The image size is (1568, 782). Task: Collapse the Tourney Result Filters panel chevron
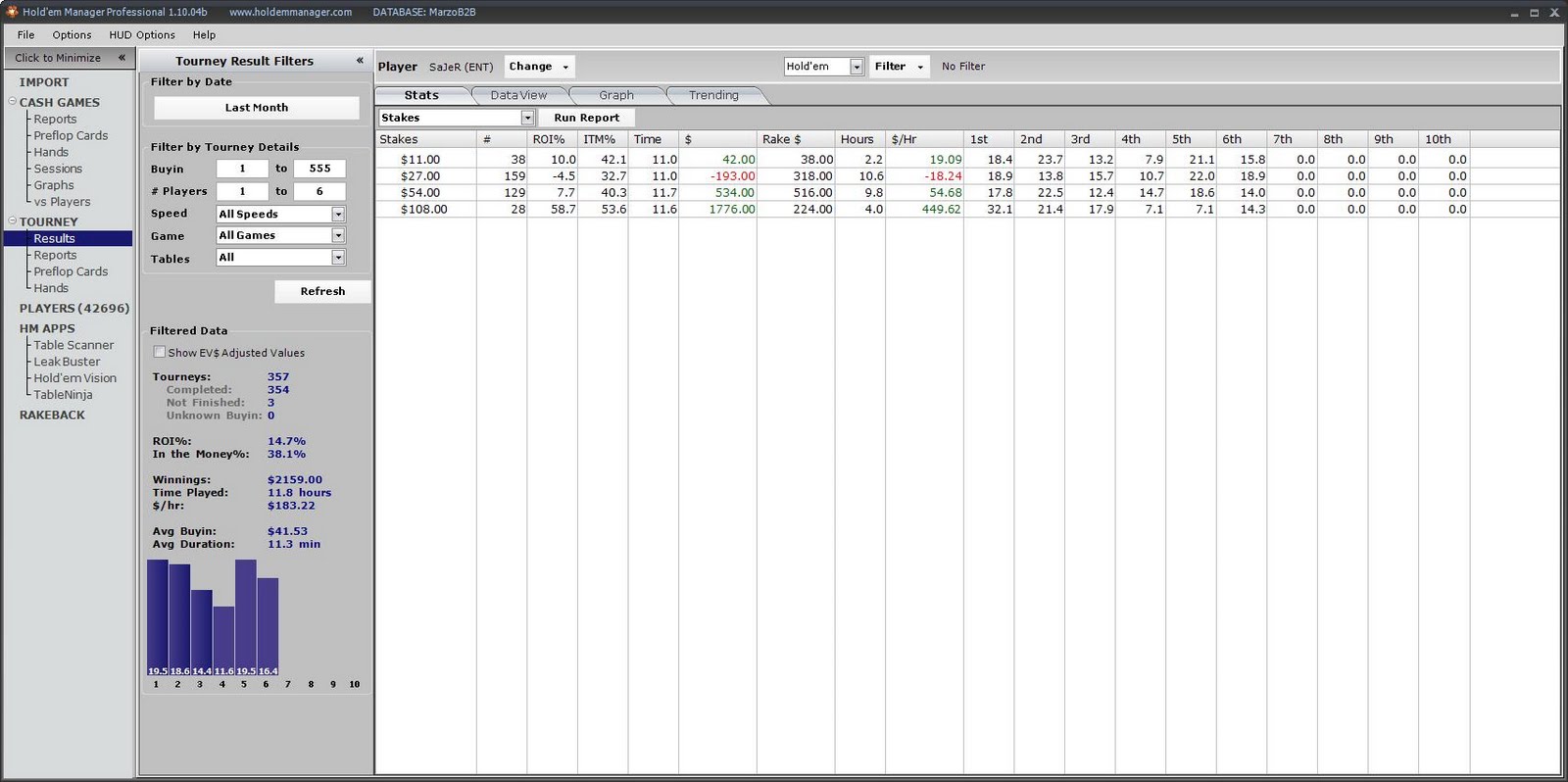point(360,61)
